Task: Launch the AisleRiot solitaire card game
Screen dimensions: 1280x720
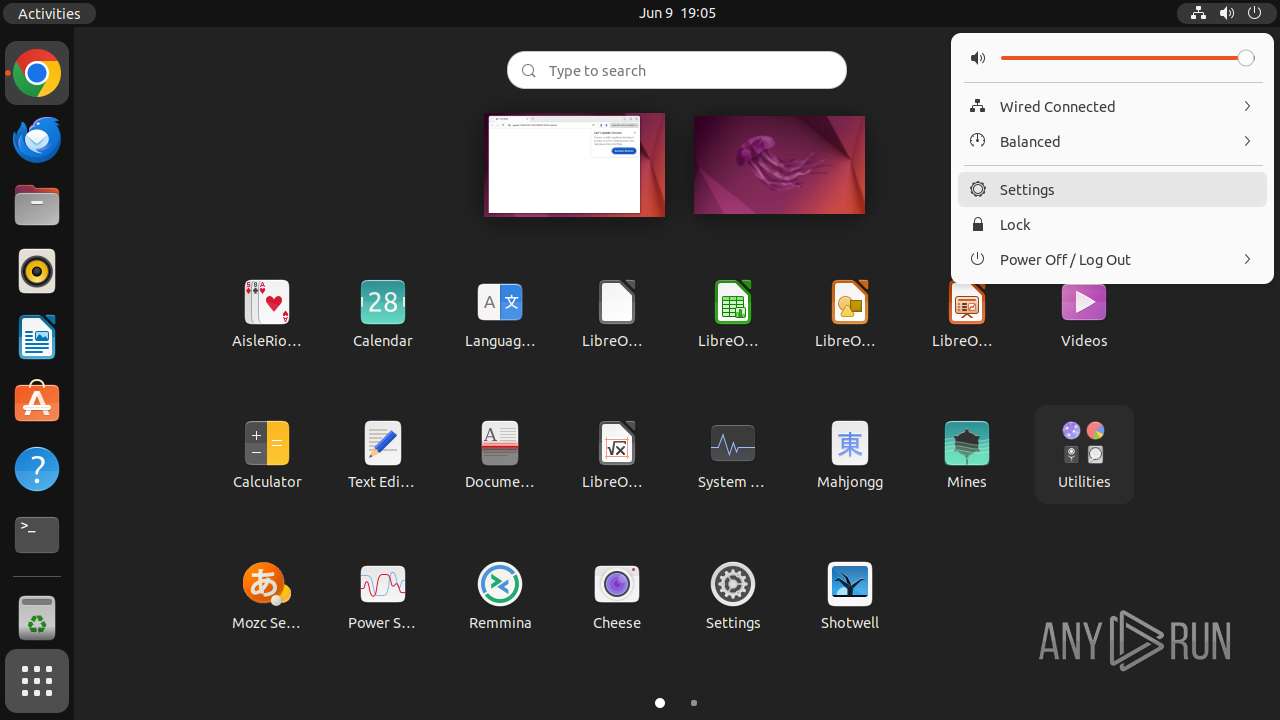Action: pos(267,314)
